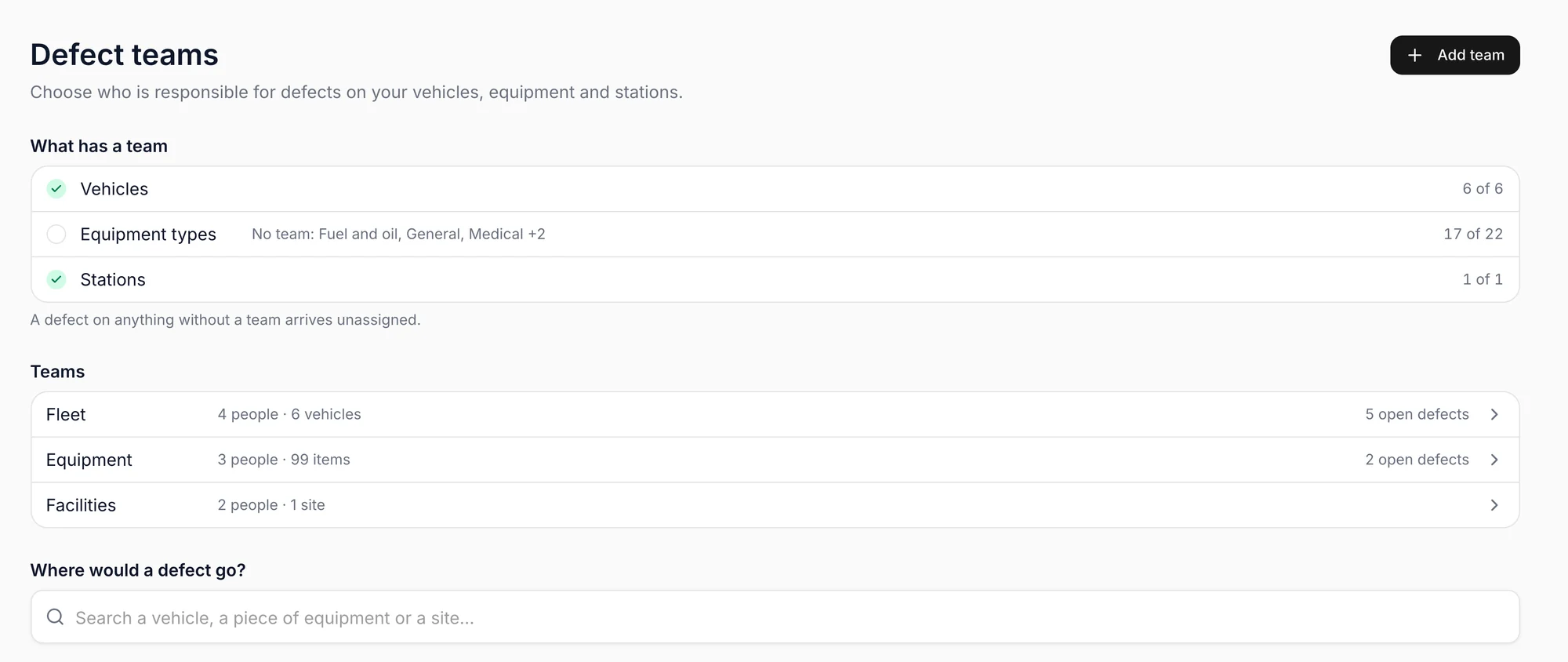
Task: Click the '17 of 22' count
Action: tap(1473, 235)
